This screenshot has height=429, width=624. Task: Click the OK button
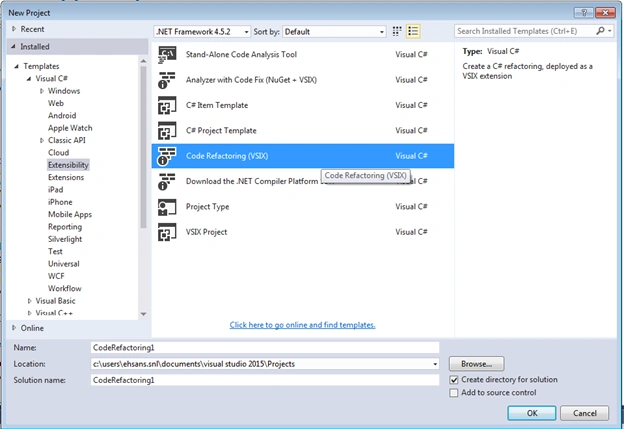click(532, 413)
